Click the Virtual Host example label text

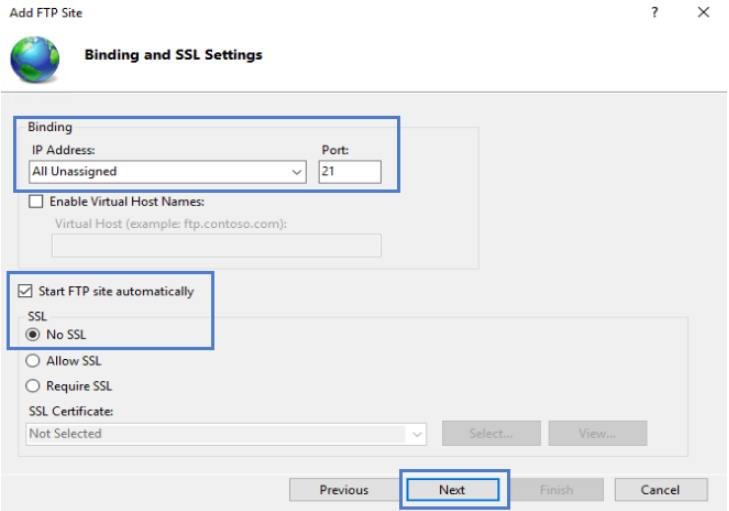[x=171, y=224]
